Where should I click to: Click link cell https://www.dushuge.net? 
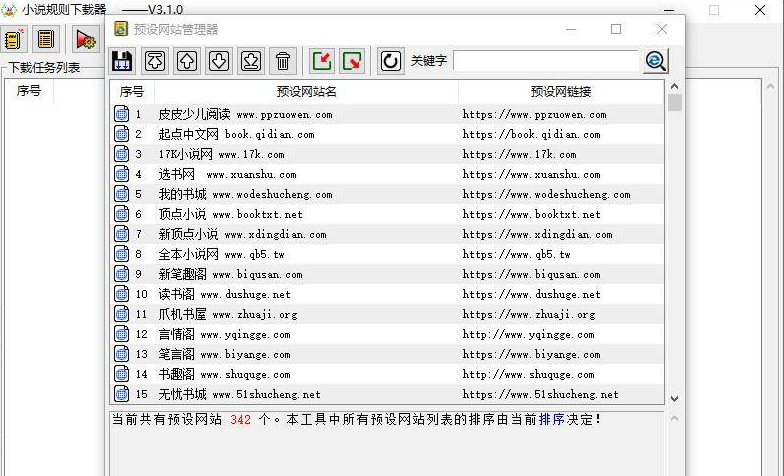[x=532, y=294]
